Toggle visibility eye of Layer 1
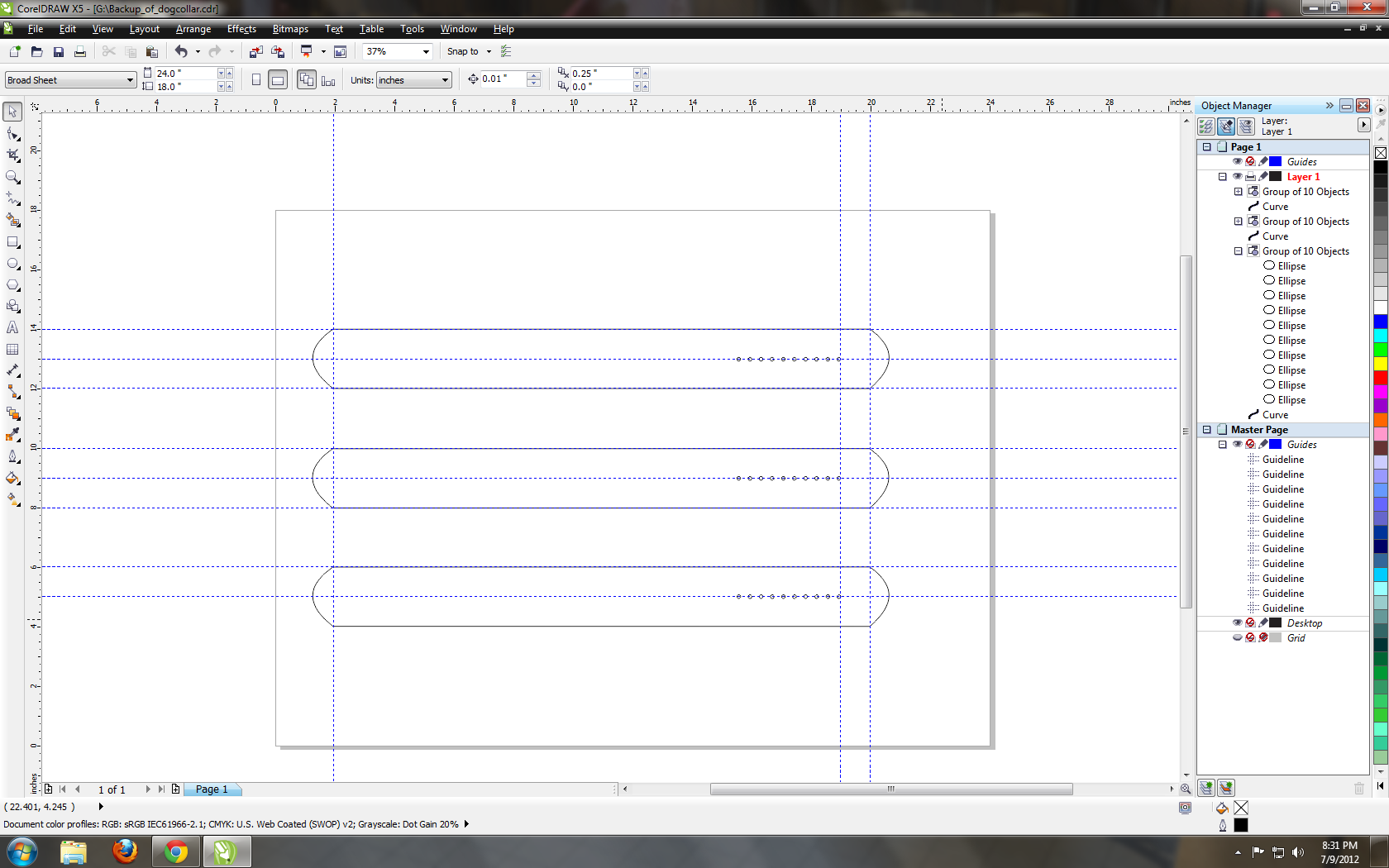The width and height of the screenshot is (1389, 868). point(1238,176)
